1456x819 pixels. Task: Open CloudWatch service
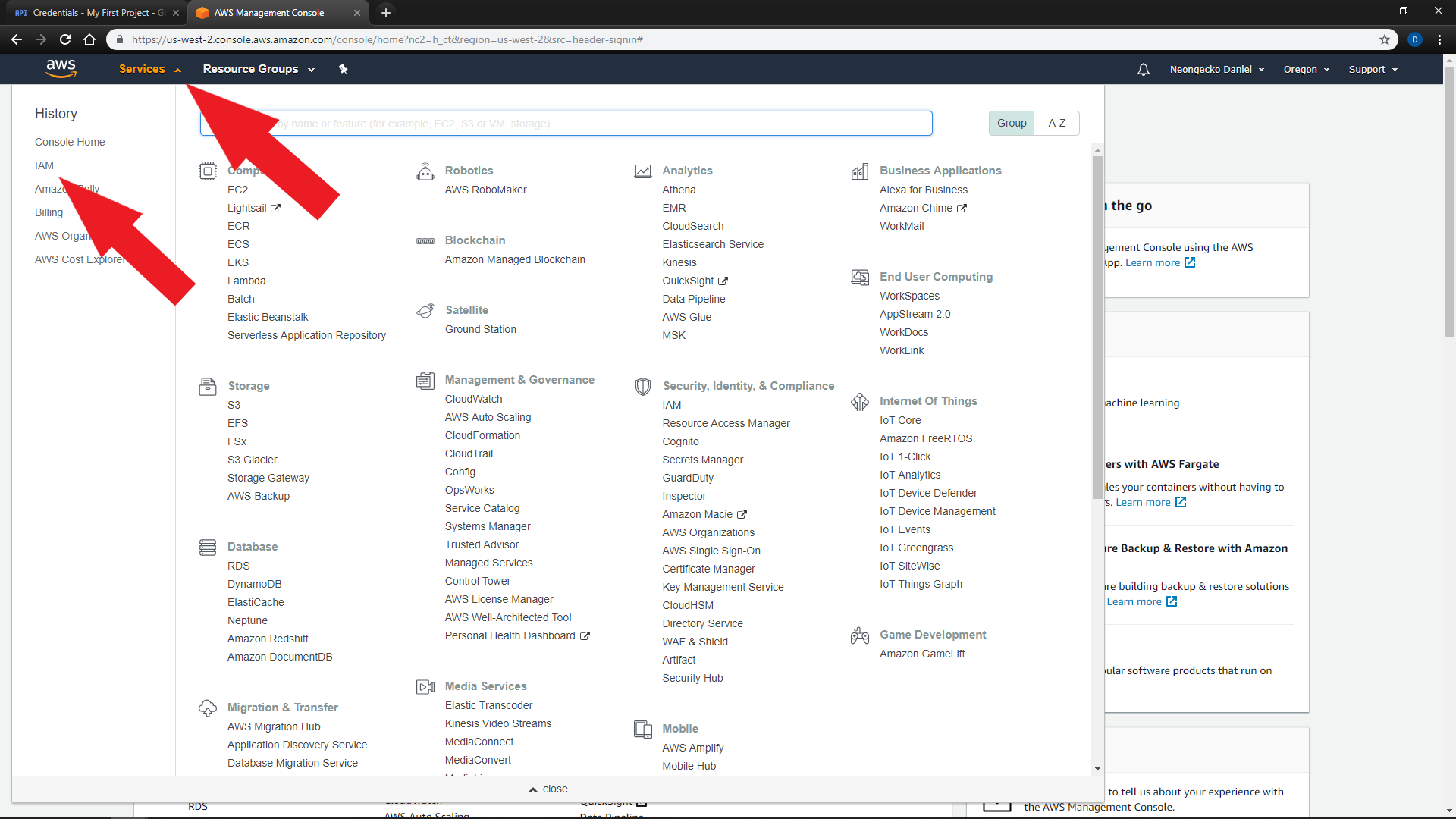coord(473,399)
